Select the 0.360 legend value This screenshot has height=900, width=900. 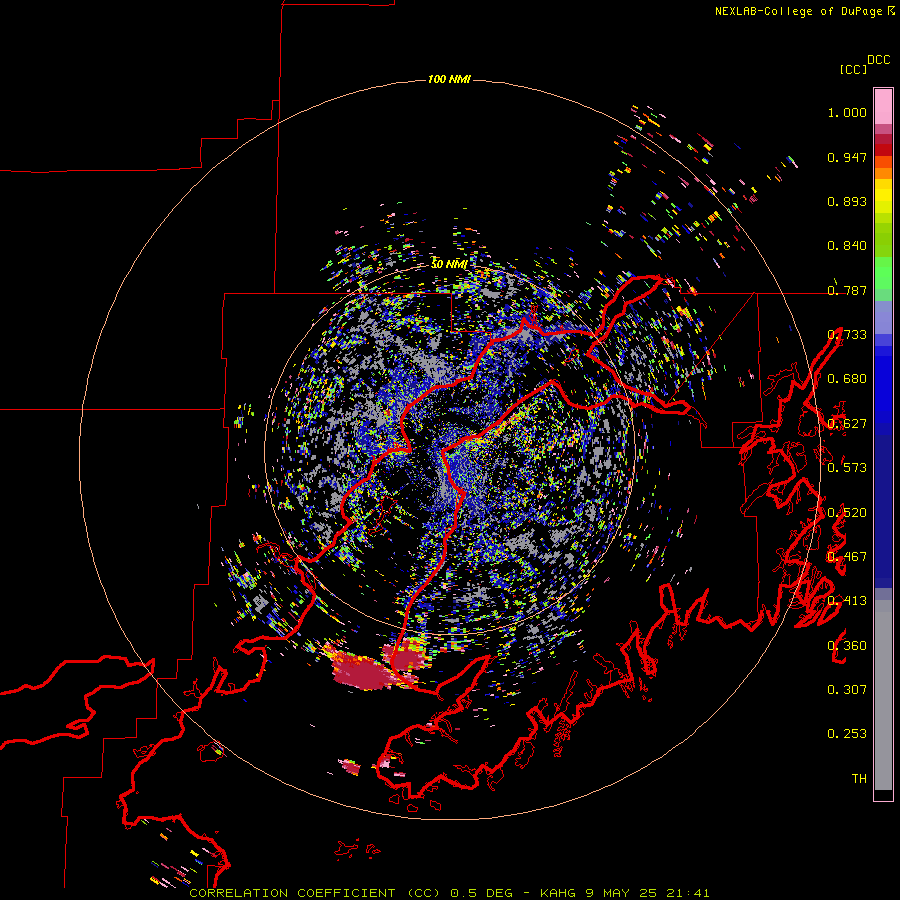pos(847,646)
